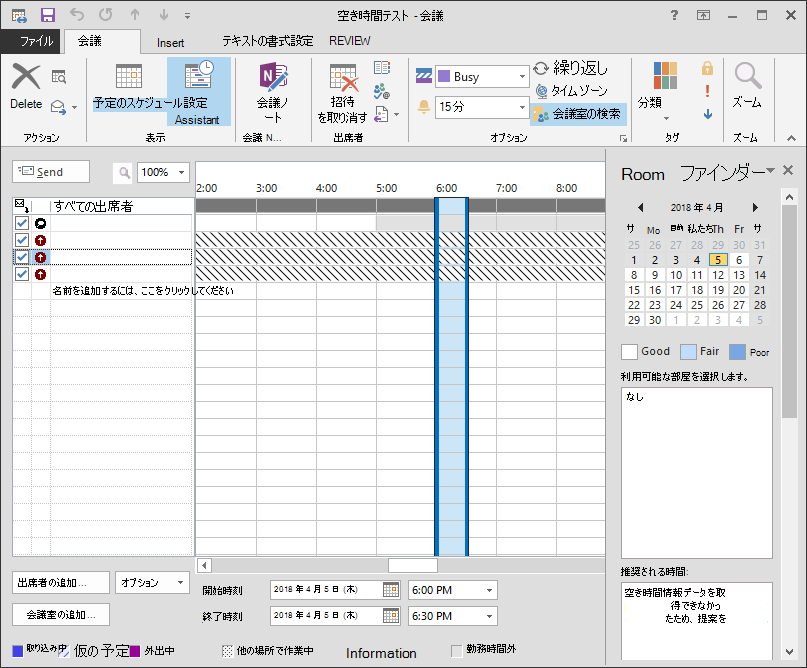The height and width of the screenshot is (668, 807).
Task: Click 会議室の追加 add rooms button
Action: (61, 614)
